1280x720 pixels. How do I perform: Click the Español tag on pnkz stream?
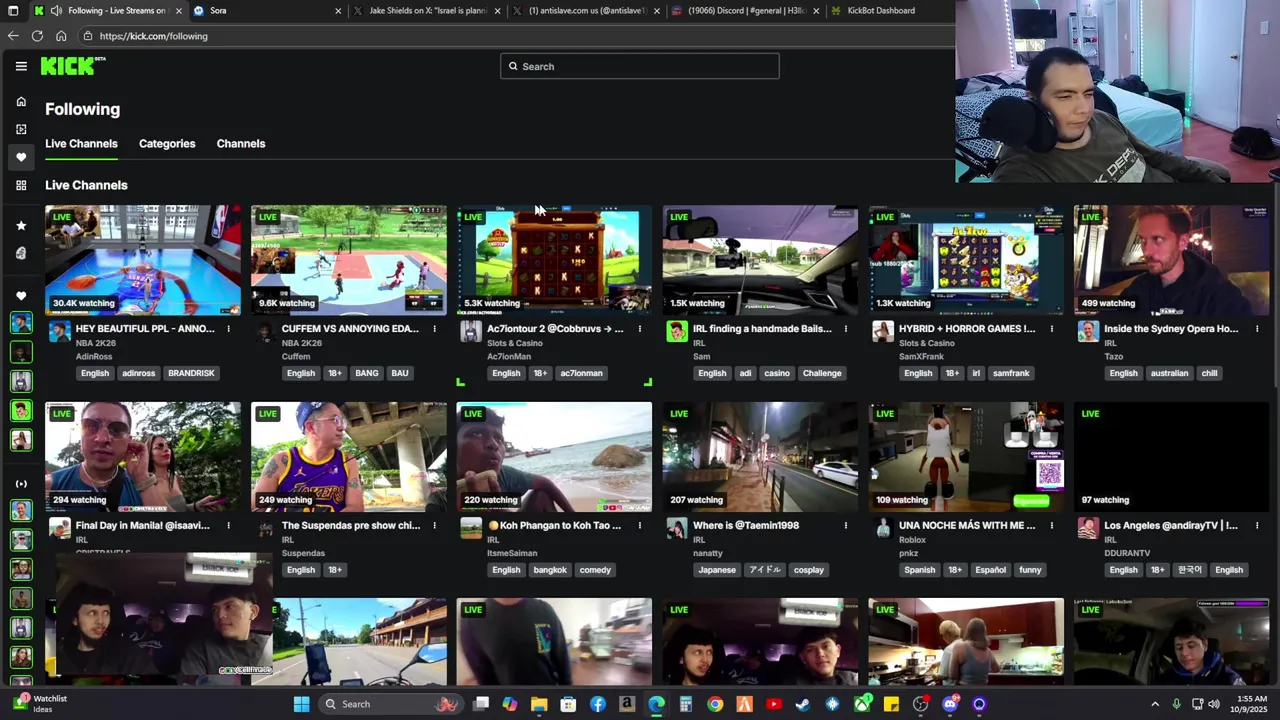pos(991,570)
